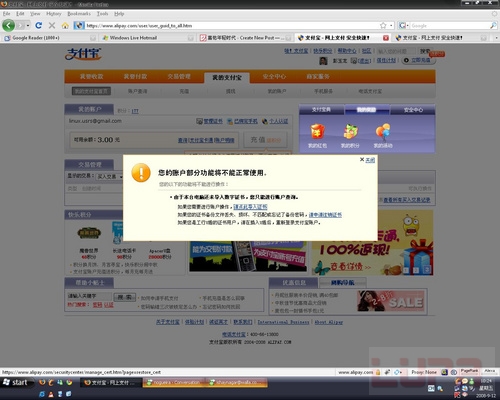
Task: Click the gray search button beside the keyword field
Action: [125, 297]
